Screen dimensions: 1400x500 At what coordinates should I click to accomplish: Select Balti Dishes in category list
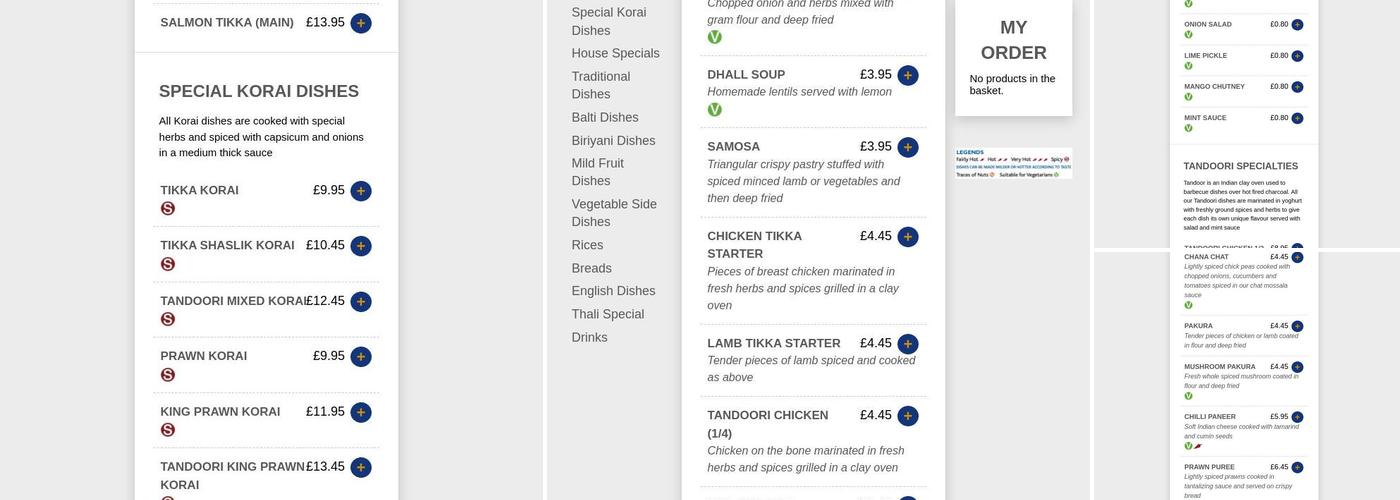point(605,117)
